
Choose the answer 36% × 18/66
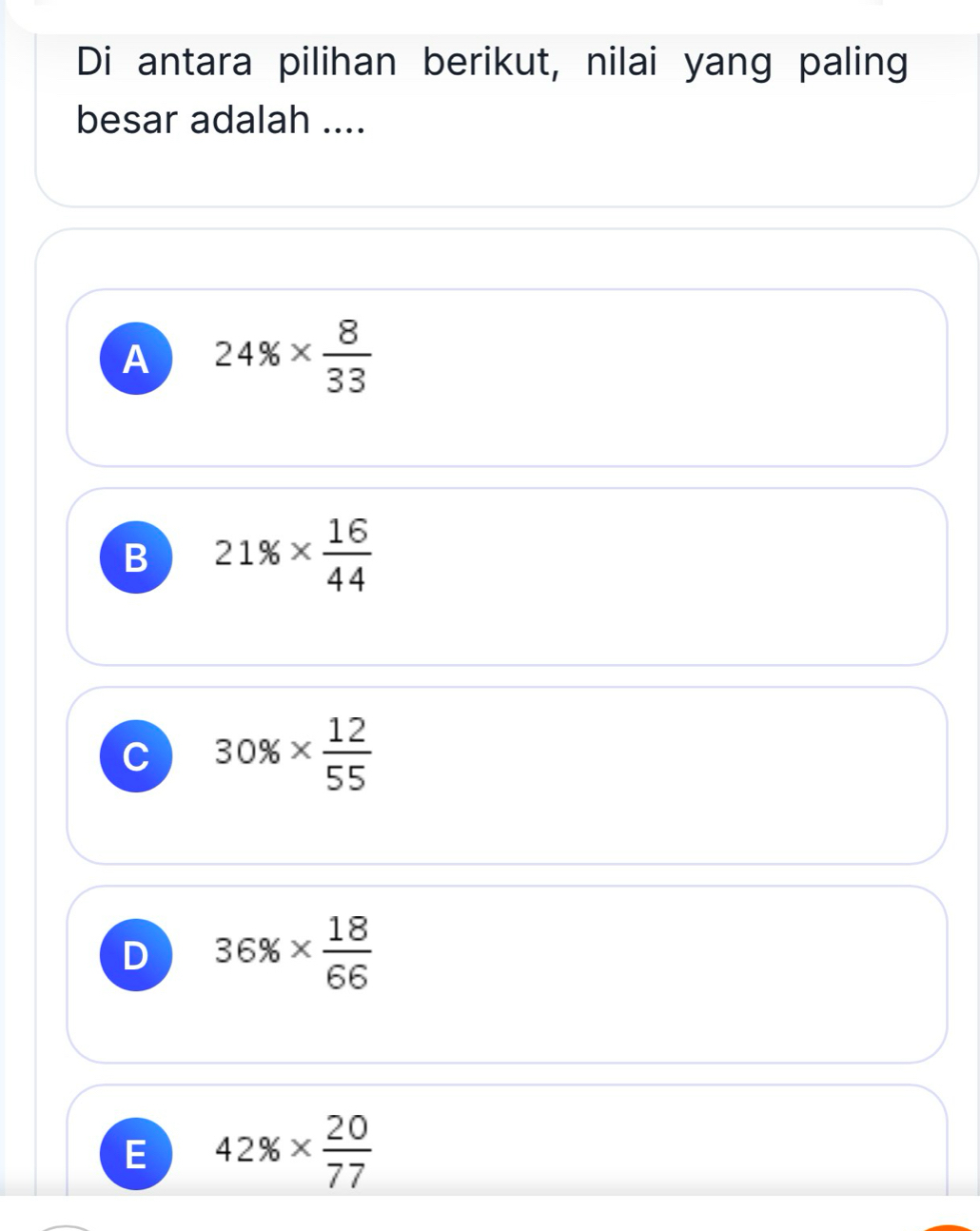click(x=290, y=952)
